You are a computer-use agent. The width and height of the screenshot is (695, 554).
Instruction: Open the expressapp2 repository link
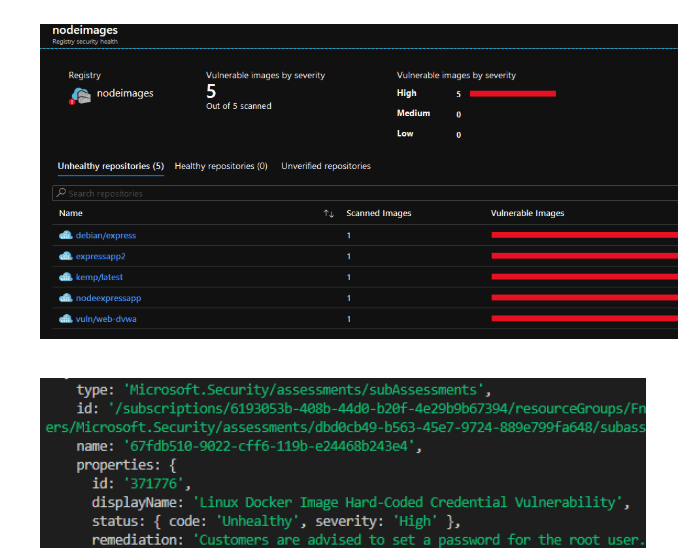[100, 256]
